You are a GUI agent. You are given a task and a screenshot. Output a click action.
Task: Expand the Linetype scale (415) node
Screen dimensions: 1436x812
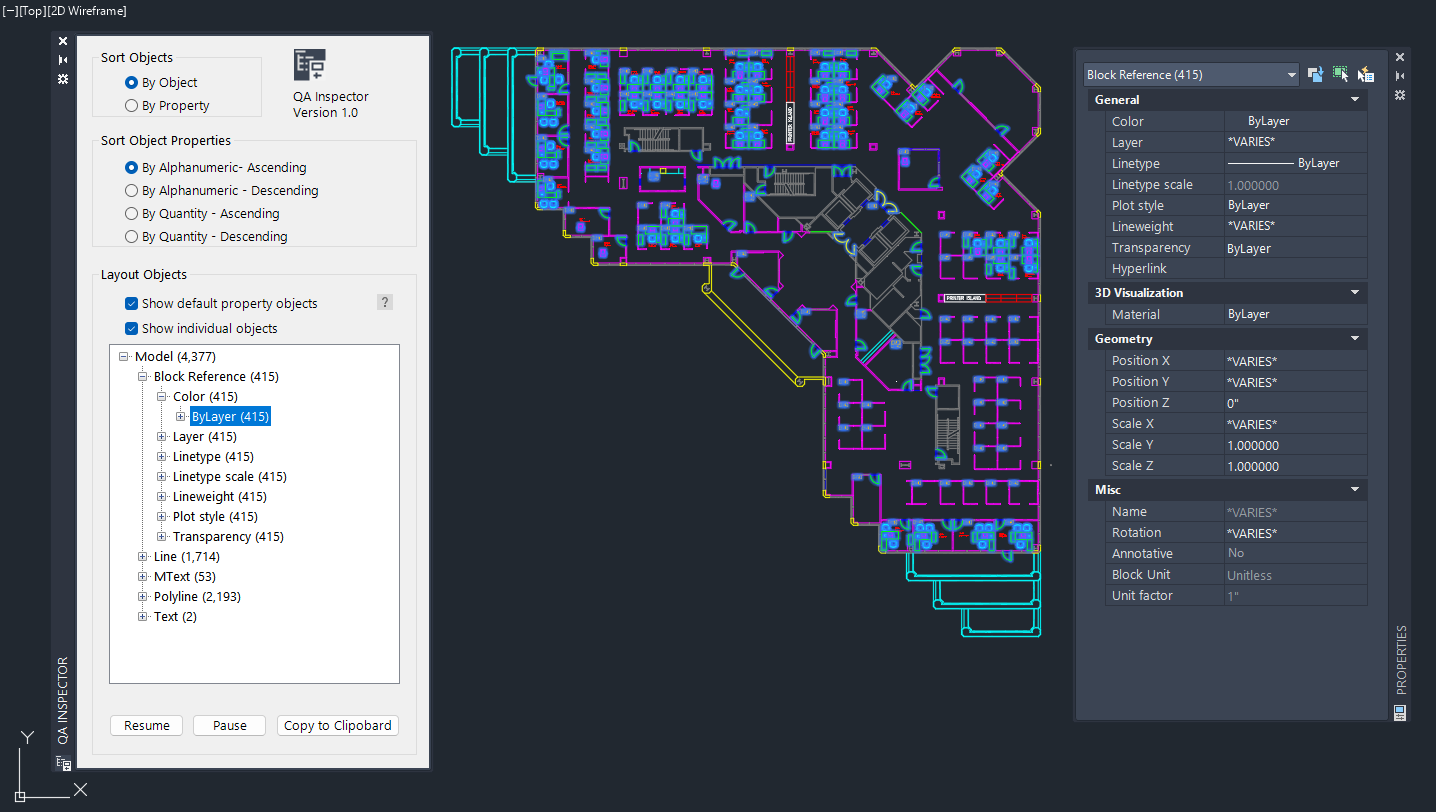point(162,477)
